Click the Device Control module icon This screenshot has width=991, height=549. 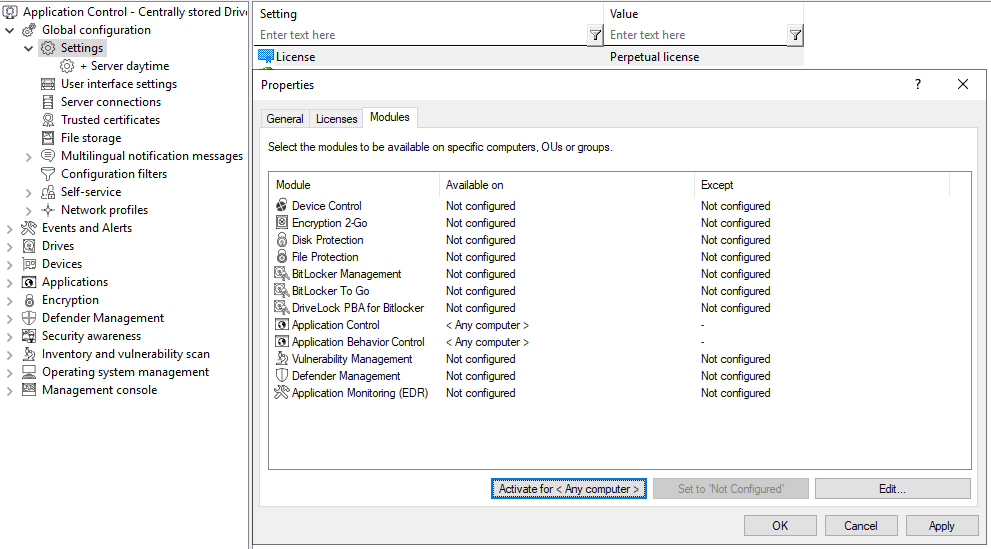point(281,206)
